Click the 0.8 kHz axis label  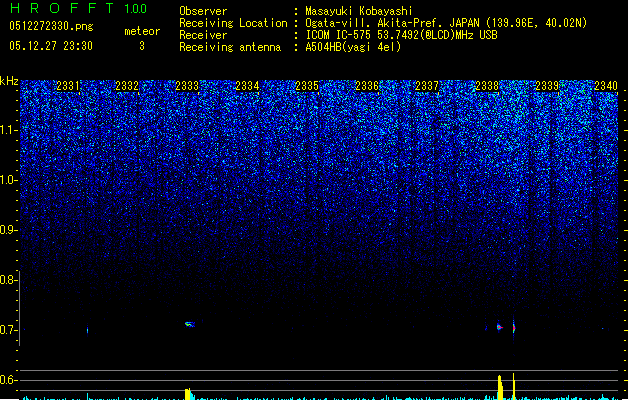[9, 280]
